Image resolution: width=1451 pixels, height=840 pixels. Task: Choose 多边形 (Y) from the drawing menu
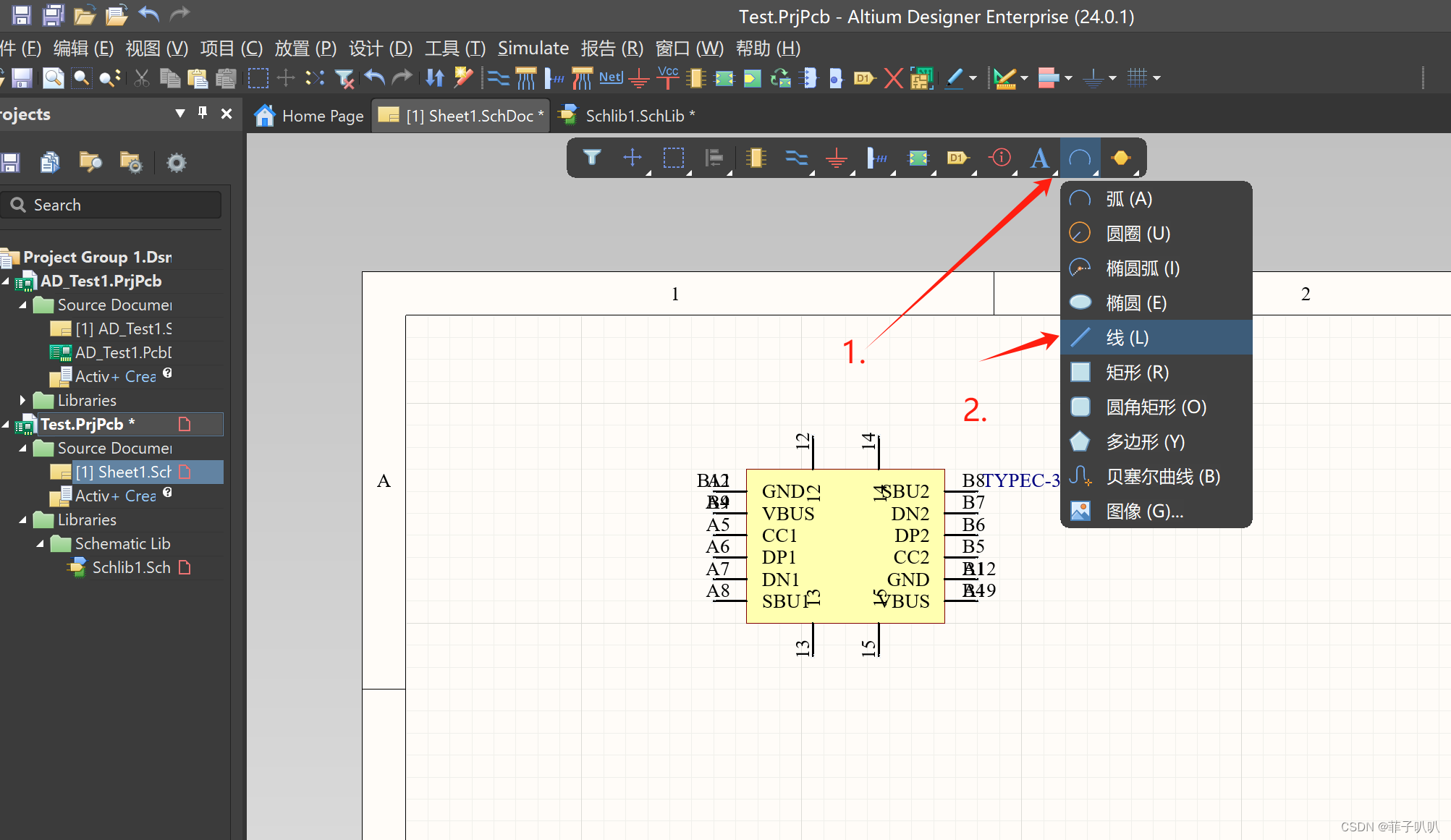(x=1156, y=441)
